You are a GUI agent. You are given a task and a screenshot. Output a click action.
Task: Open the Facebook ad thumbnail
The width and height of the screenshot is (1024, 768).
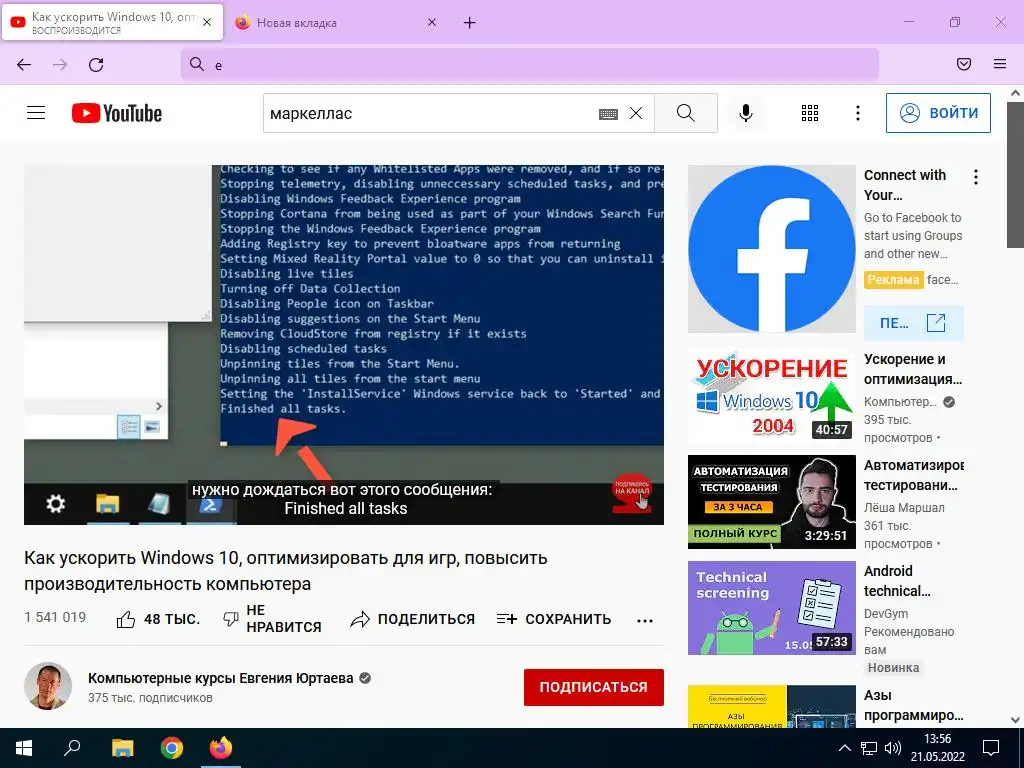[x=771, y=248]
